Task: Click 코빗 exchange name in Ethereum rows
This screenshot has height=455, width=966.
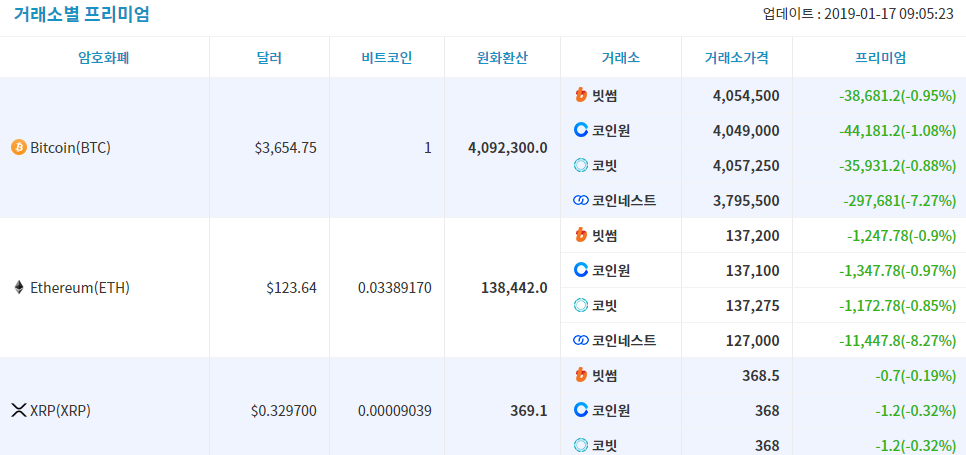Action: point(605,306)
